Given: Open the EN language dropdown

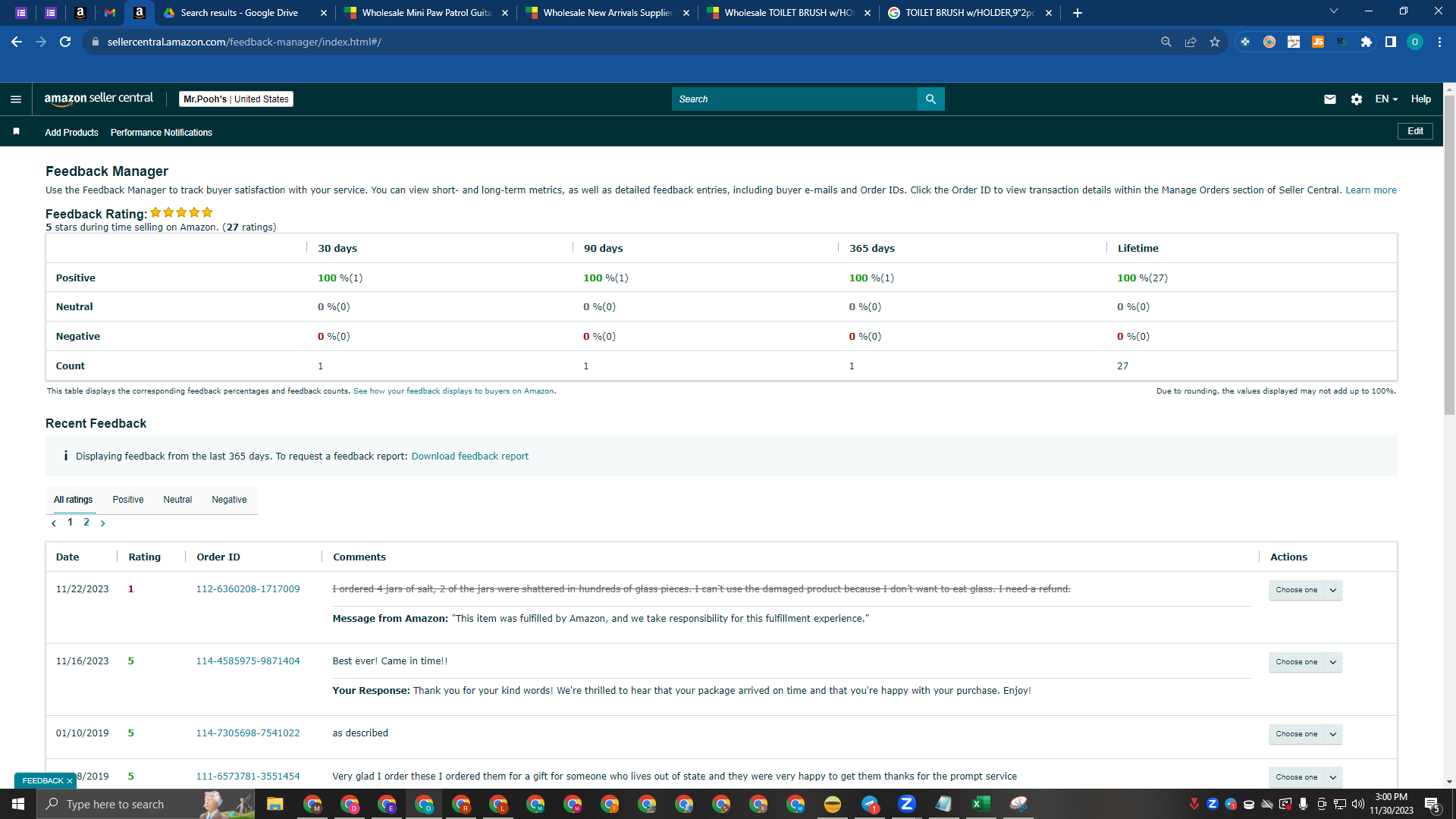Looking at the screenshot, I should pyautogui.click(x=1386, y=99).
